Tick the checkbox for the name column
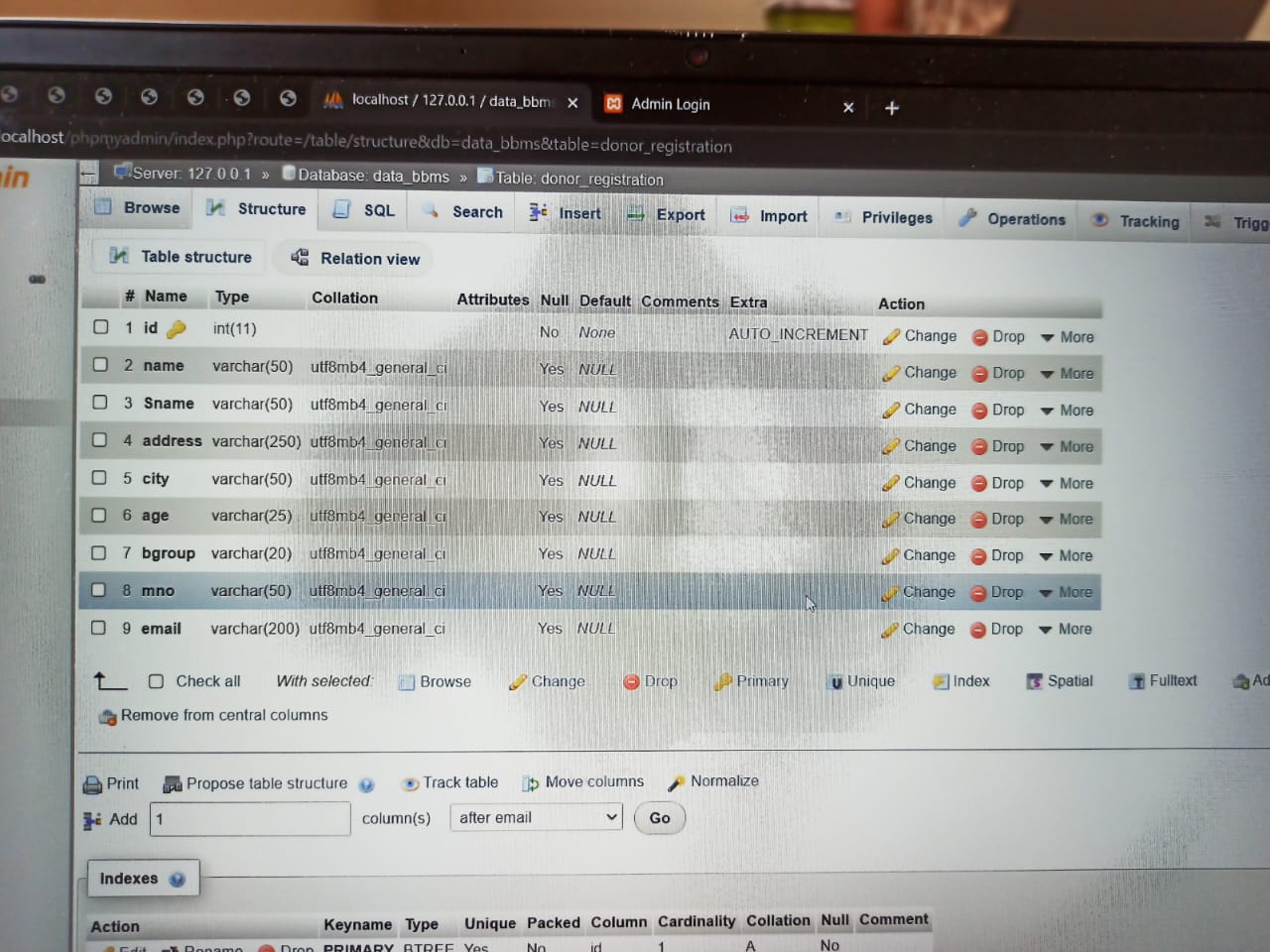1270x952 pixels. click(100, 364)
